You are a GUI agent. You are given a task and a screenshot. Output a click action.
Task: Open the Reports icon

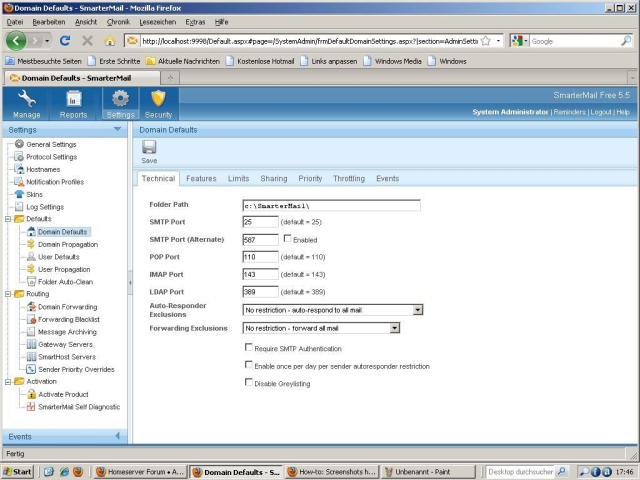tap(73, 99)
